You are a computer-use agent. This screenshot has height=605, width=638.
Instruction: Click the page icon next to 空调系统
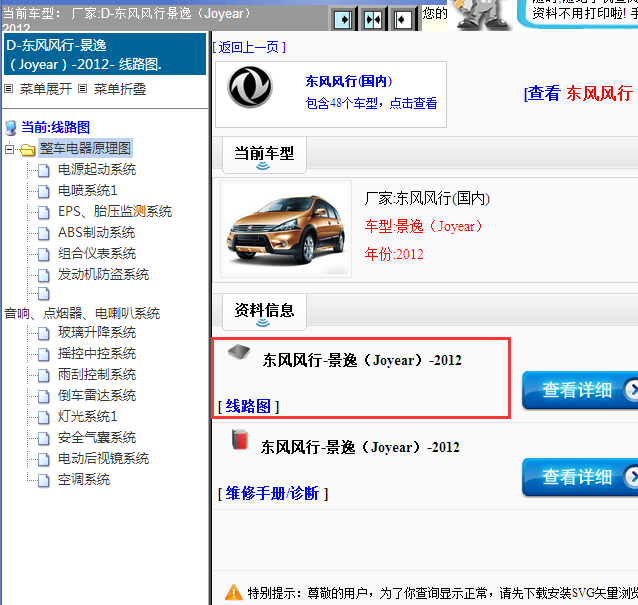tap(44, 481)
